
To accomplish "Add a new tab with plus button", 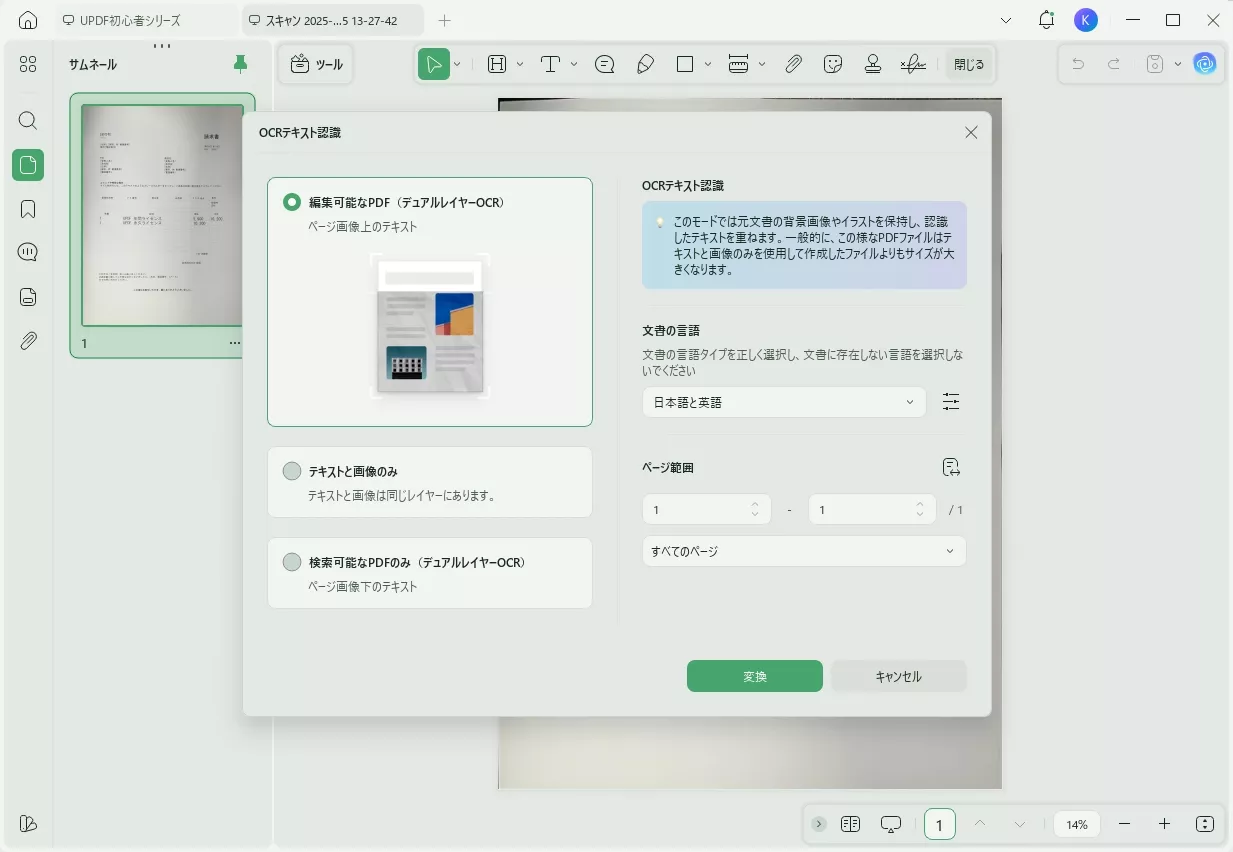I will pyautogui.click(x=445, y=20).
